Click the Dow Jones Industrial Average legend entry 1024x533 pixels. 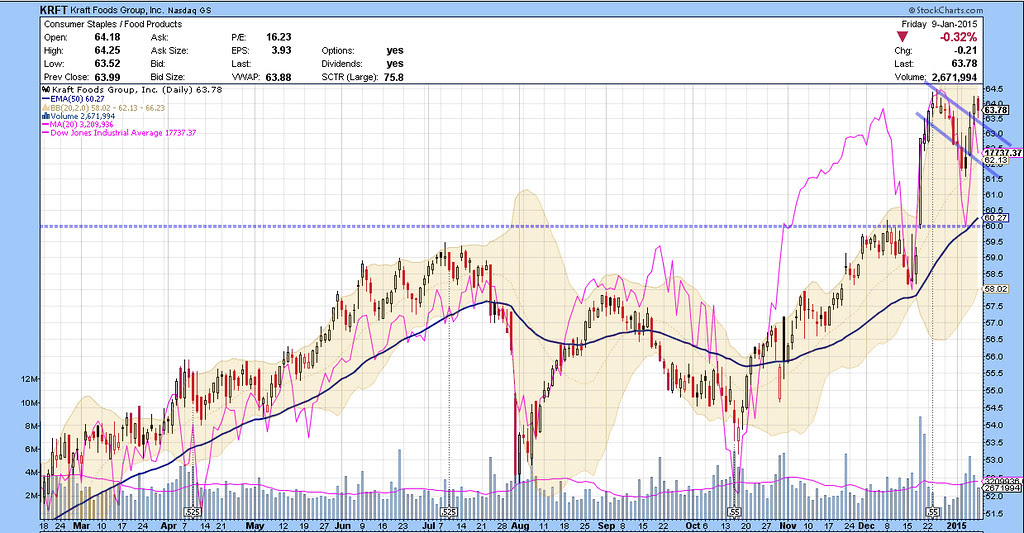click(120, 133)
